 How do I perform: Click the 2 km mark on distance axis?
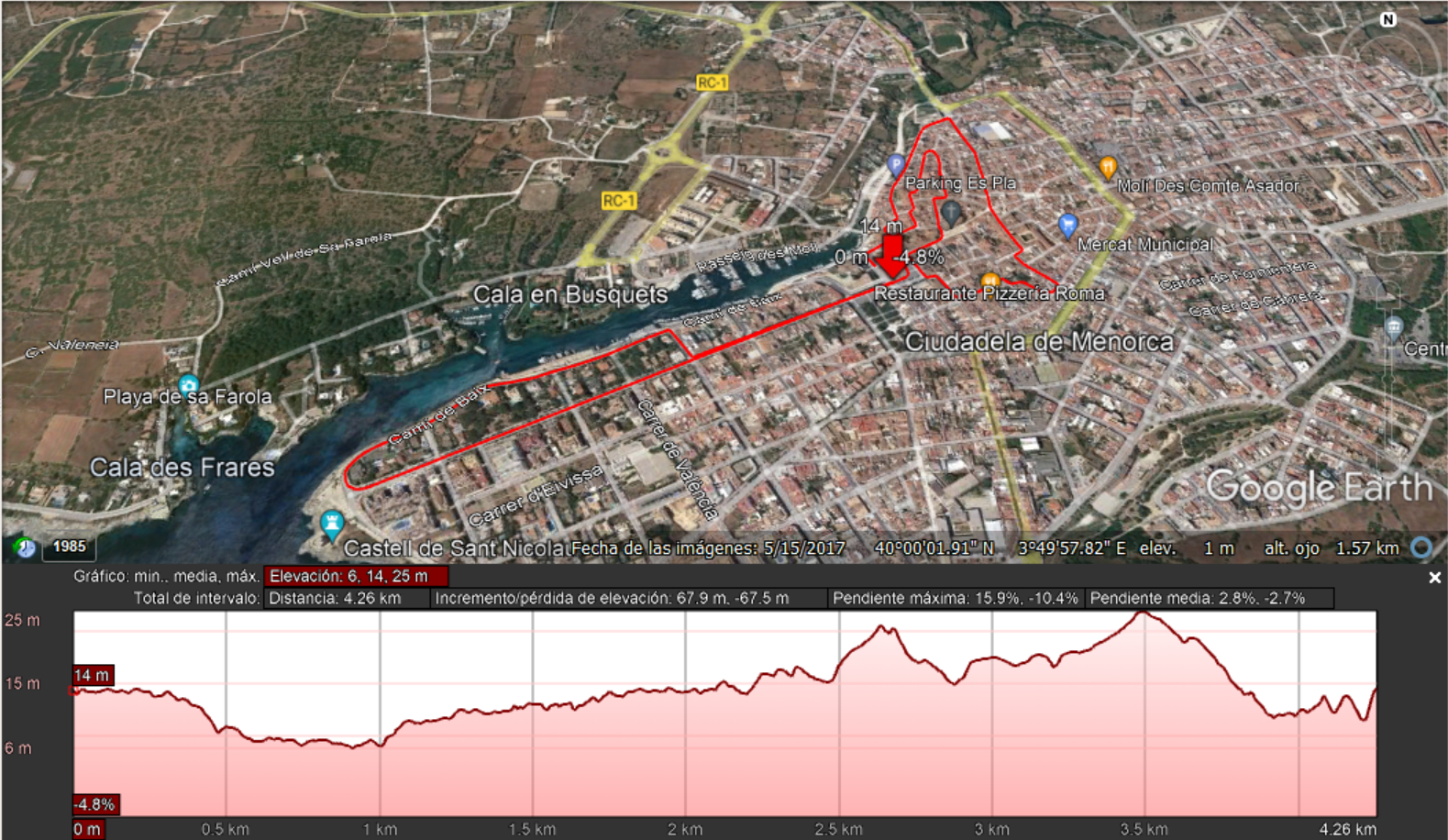(685, 829)
